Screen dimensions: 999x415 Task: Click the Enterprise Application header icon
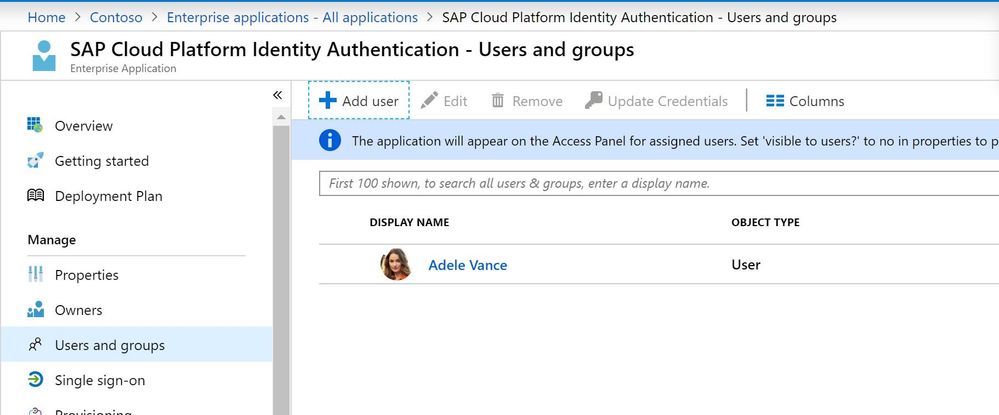(x=44, y=56)
